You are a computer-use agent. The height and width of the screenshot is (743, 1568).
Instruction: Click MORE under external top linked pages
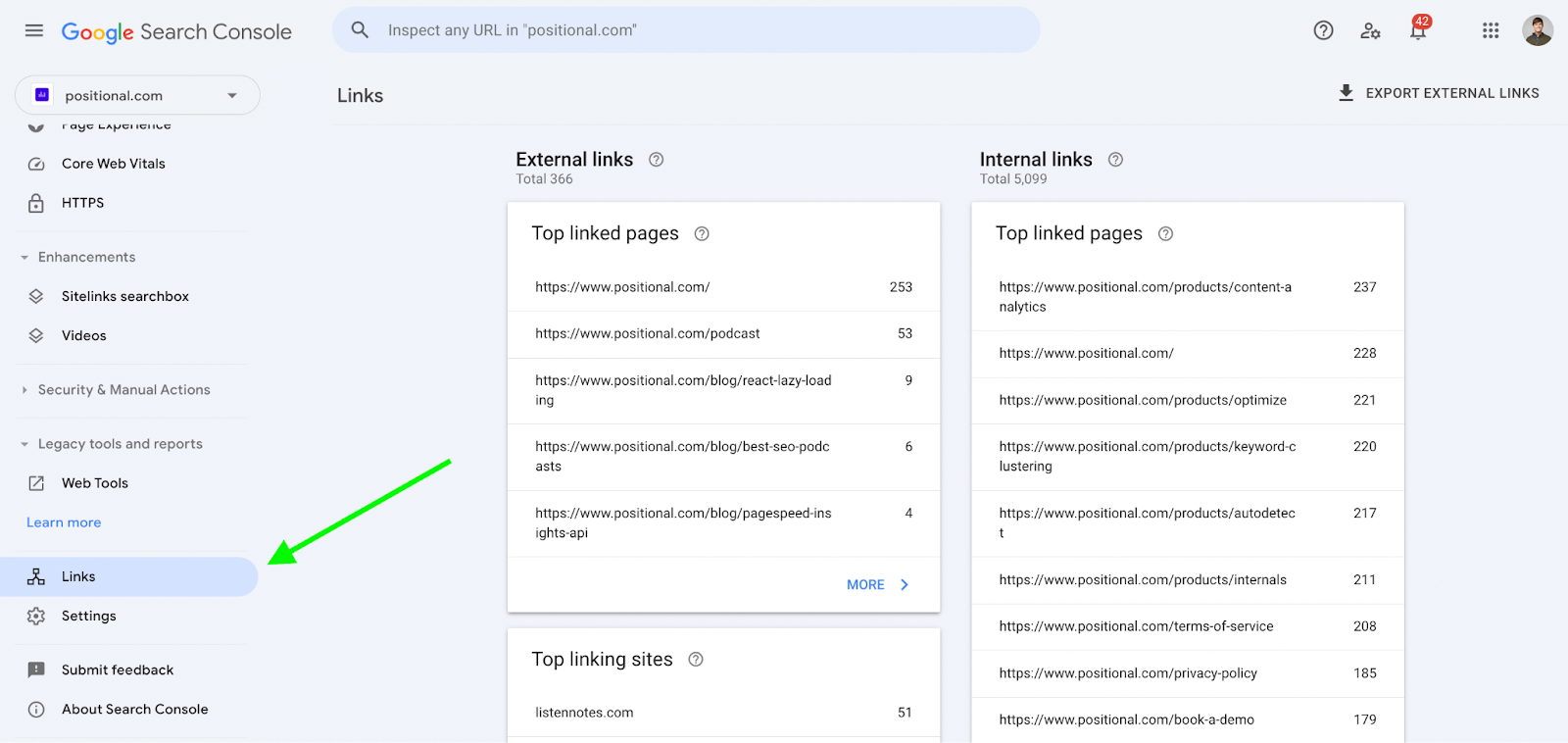point(878,585)
